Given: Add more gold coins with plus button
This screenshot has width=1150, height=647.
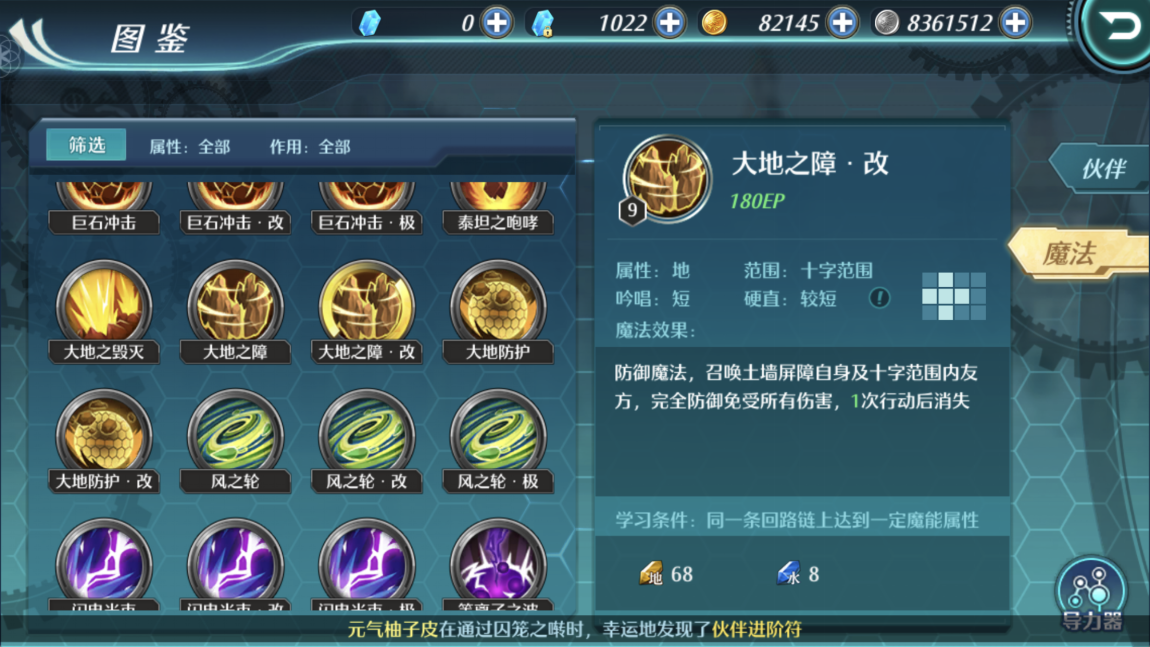Looking at the screenshot, I should (x=842, y=23).
